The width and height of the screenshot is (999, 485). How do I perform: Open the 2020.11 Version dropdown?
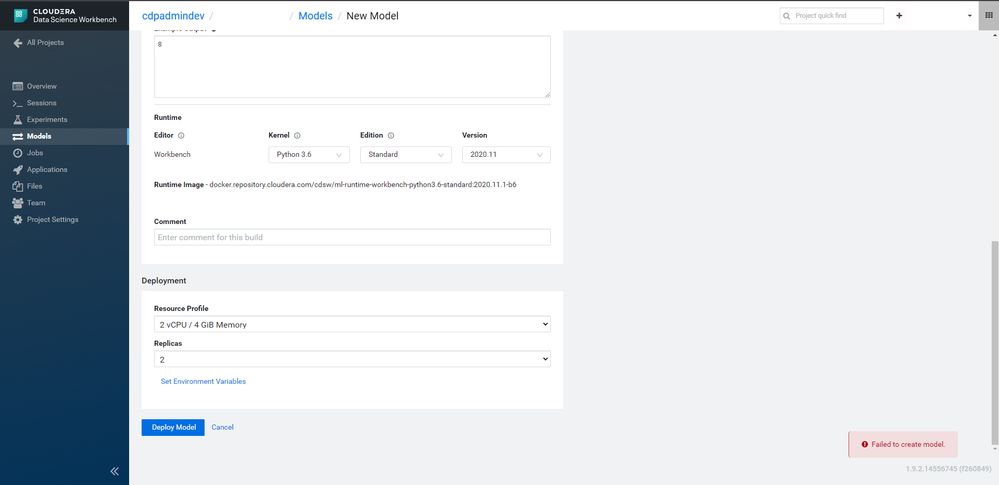507,155
